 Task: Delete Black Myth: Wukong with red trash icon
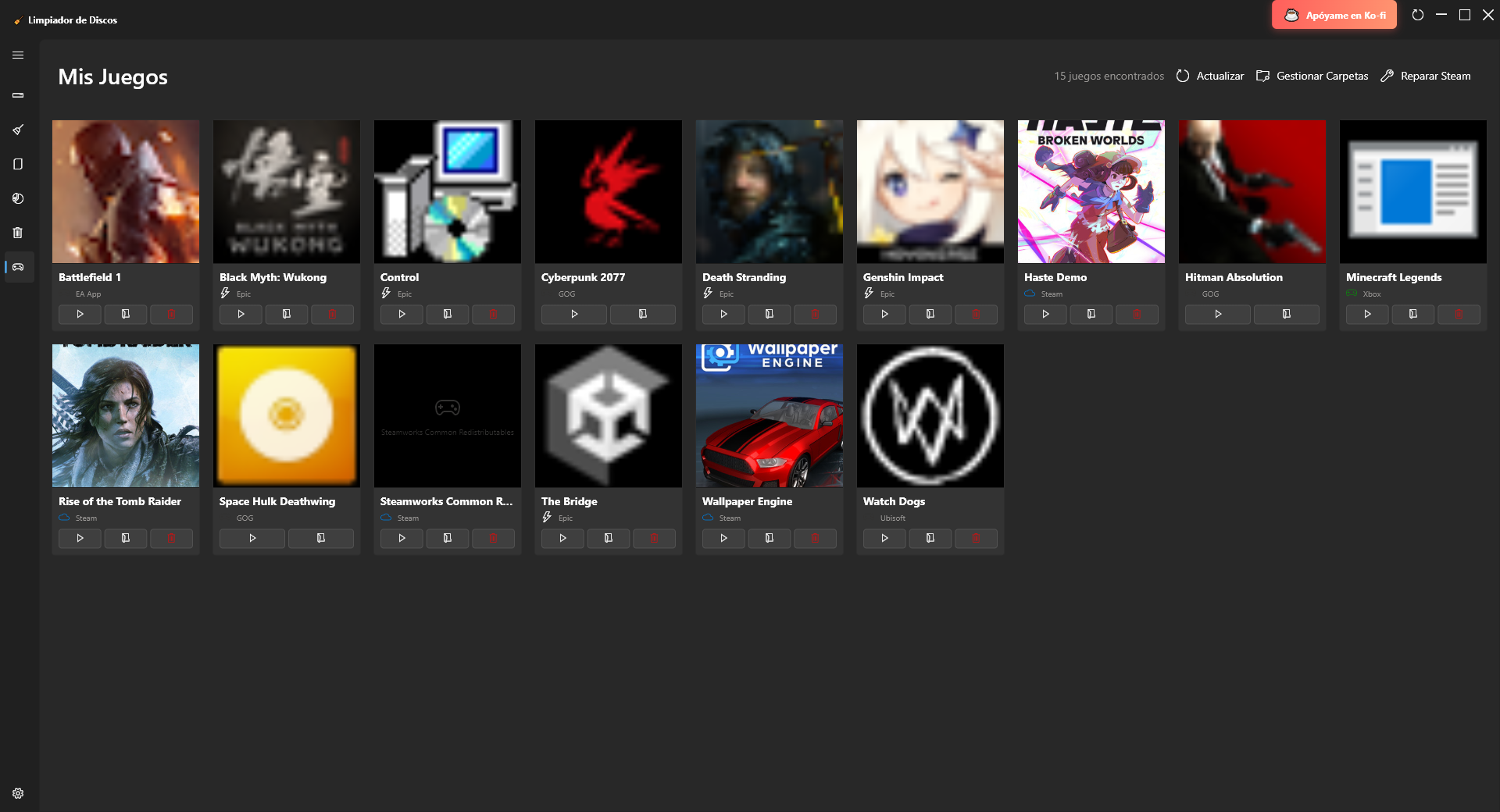click(332, 314)
